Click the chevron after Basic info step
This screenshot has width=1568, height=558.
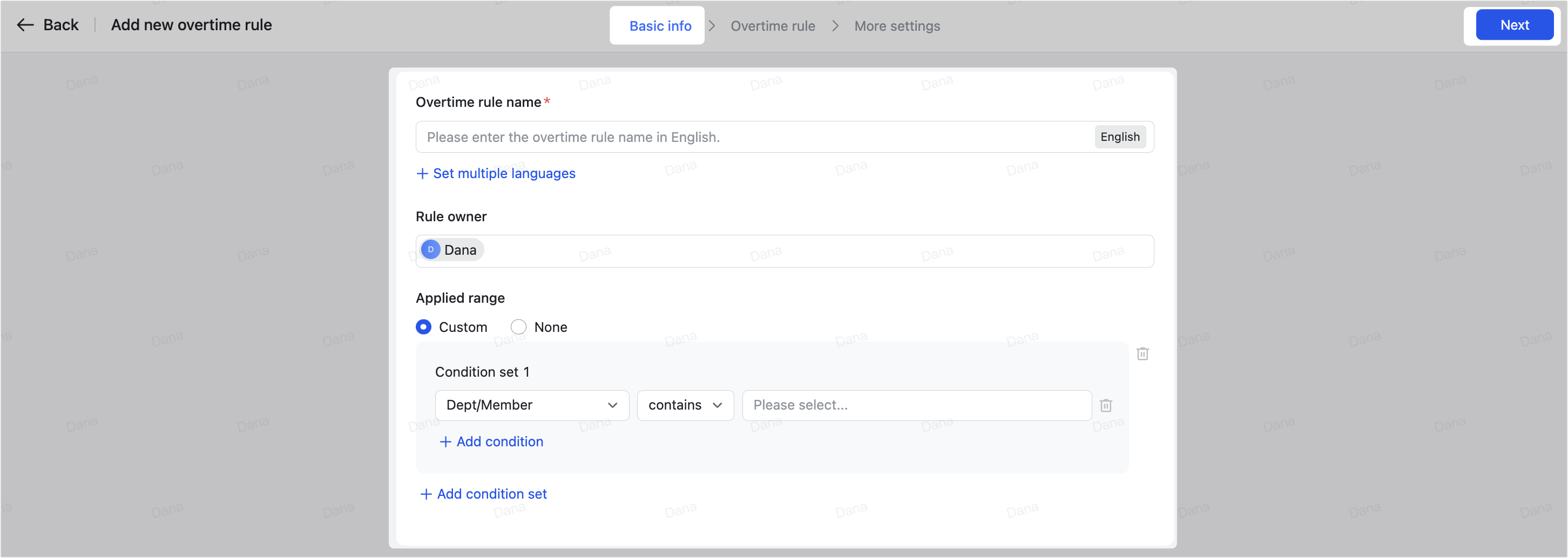click(x=712, y=26)
